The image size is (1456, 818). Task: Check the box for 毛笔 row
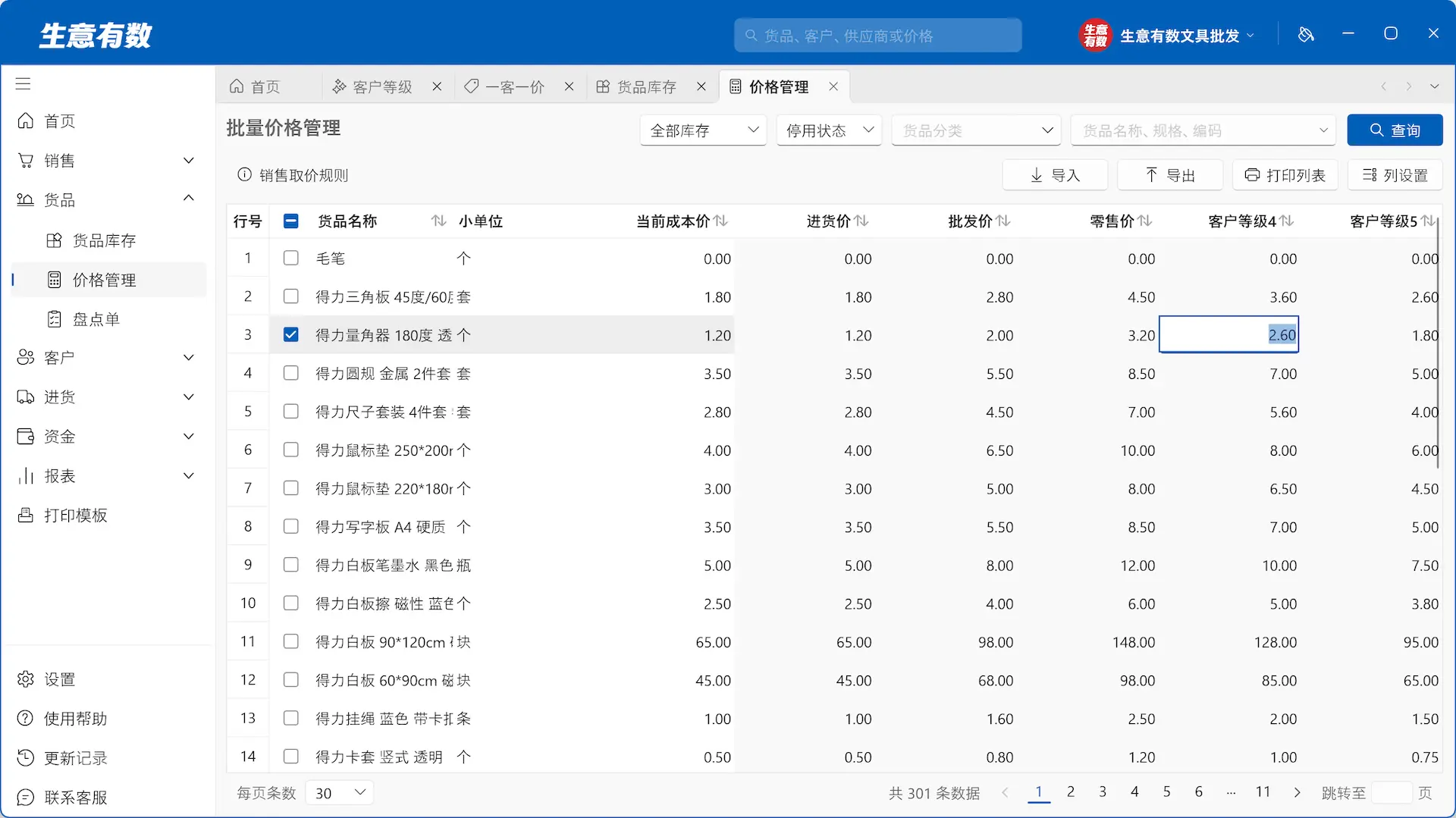290,258
